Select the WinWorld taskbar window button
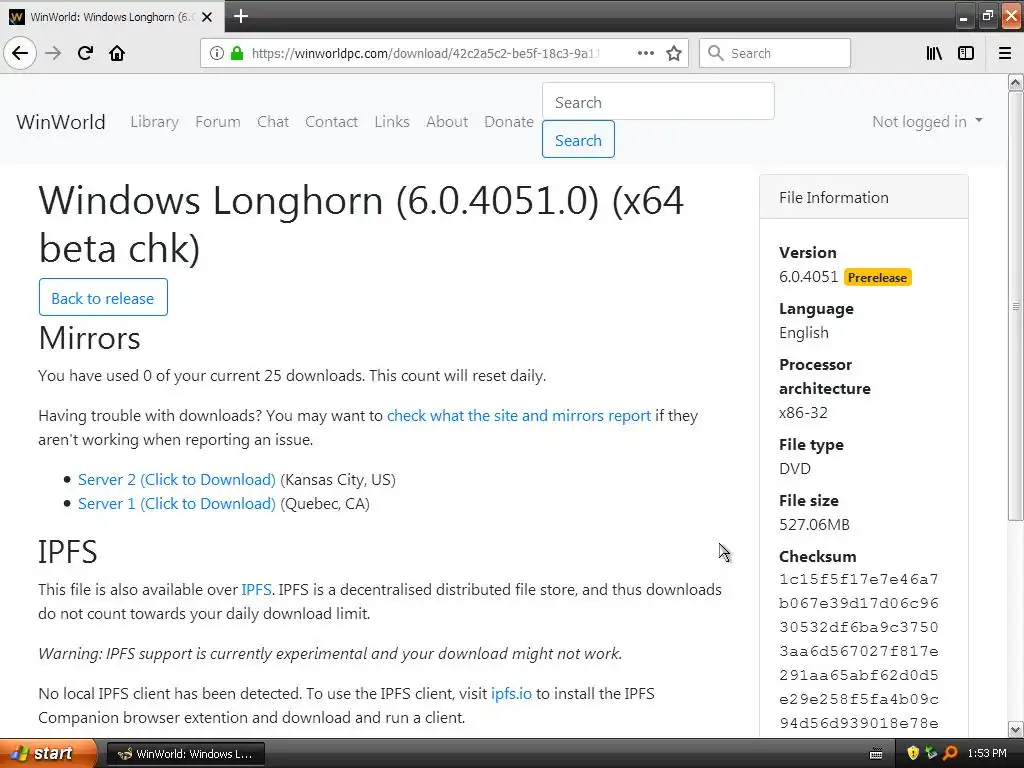Viewport: 1024px width, 768px height. (185, 754)
